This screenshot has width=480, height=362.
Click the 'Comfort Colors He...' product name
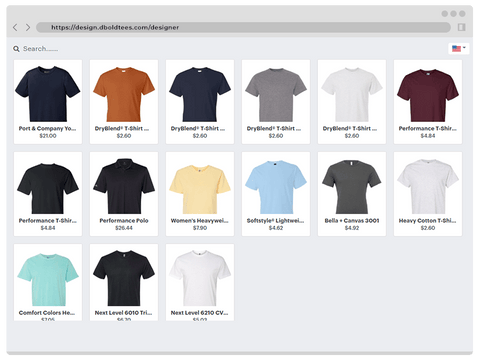47,313
